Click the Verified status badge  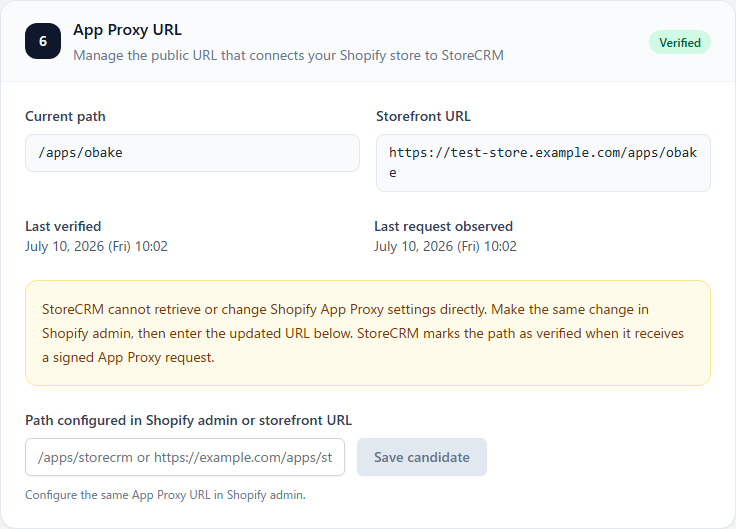680,43
